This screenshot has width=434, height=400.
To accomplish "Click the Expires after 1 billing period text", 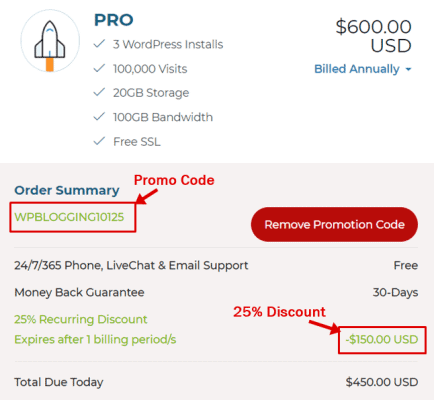I will (95, 340).
